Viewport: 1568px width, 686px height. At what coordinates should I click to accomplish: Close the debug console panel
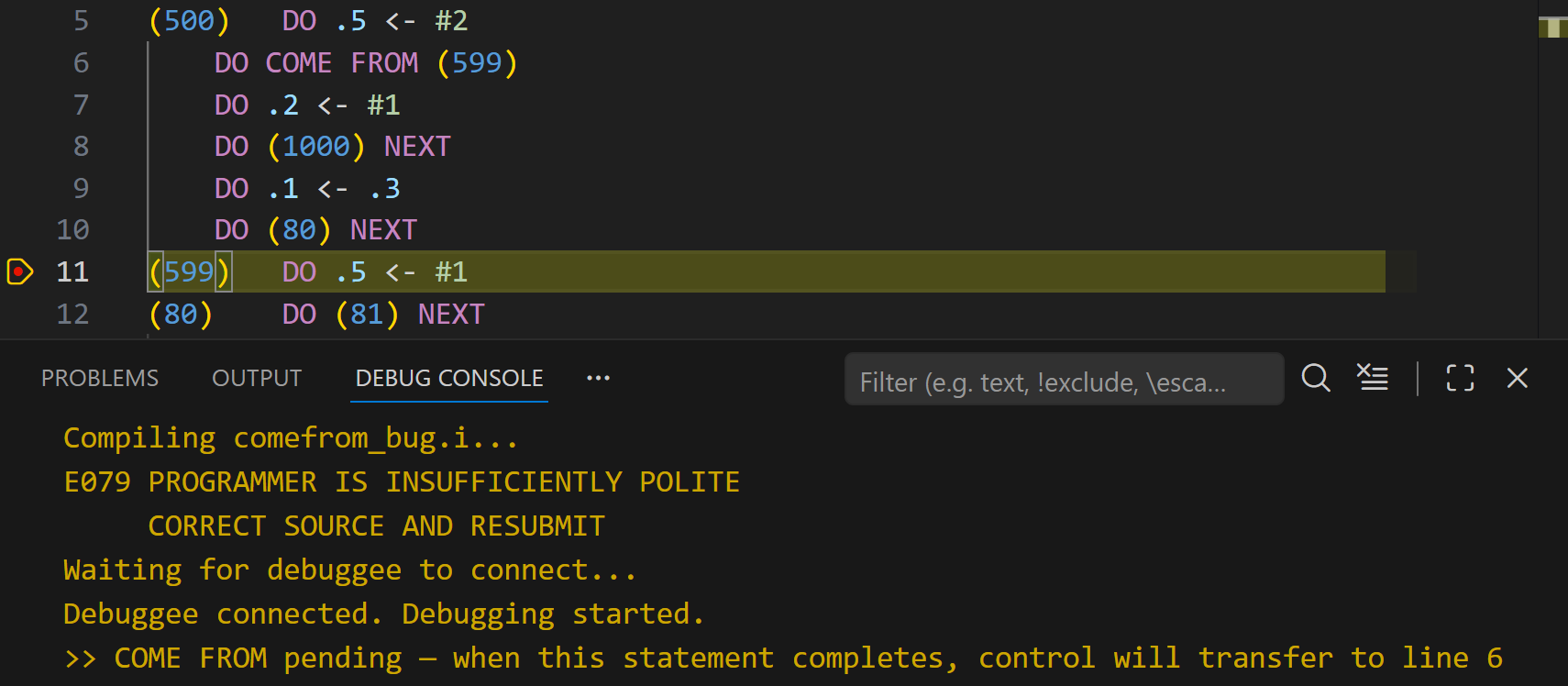point(1518,378)
